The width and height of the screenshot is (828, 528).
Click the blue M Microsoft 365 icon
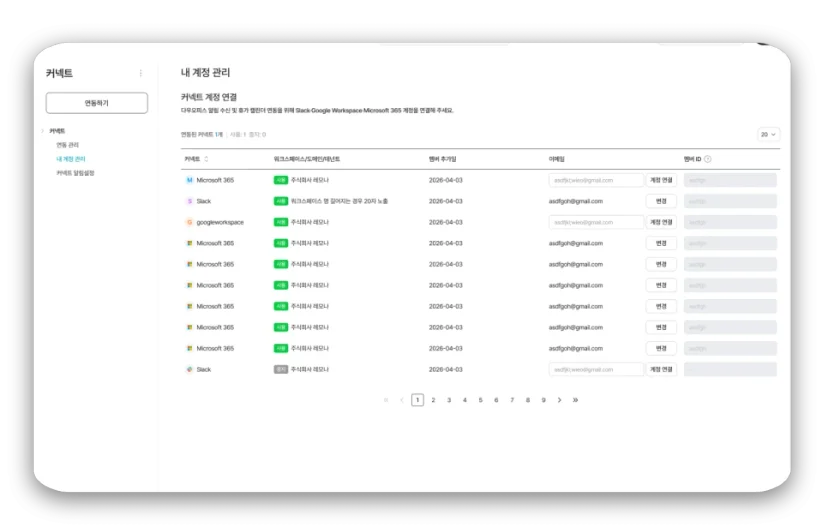[x=189, y=180]
